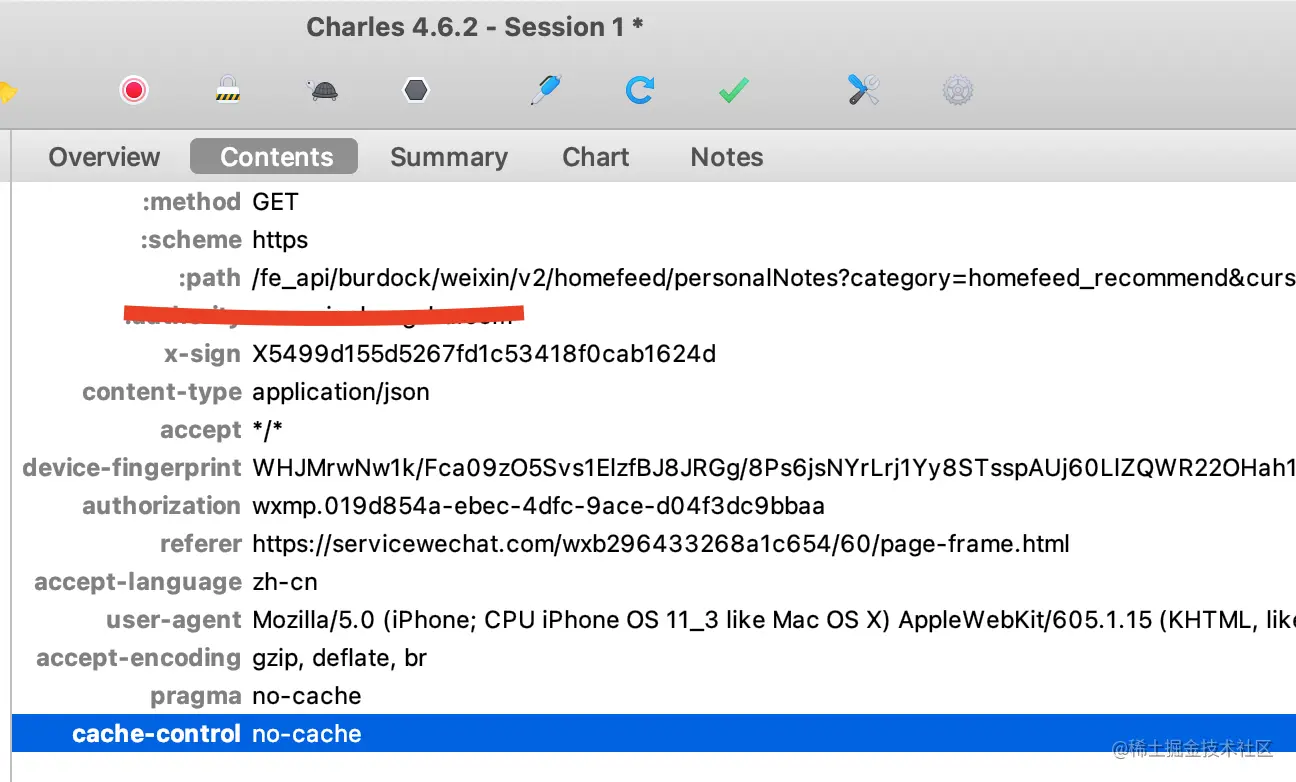Select the Contents tab
This screenshot has height=782, width=1296.
point(276,157)
